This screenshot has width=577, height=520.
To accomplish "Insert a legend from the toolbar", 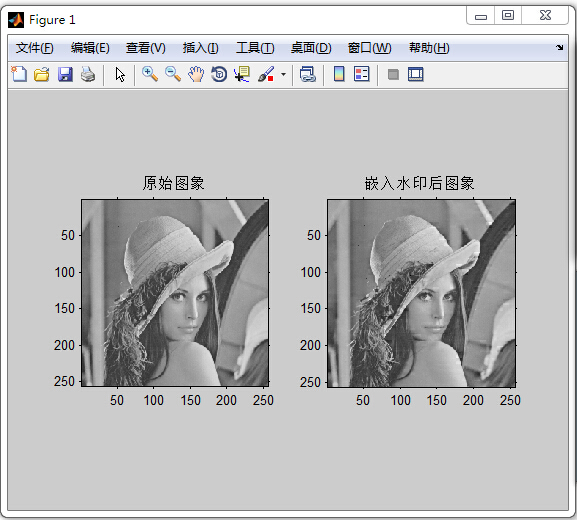I will click(x=362, y=74).
